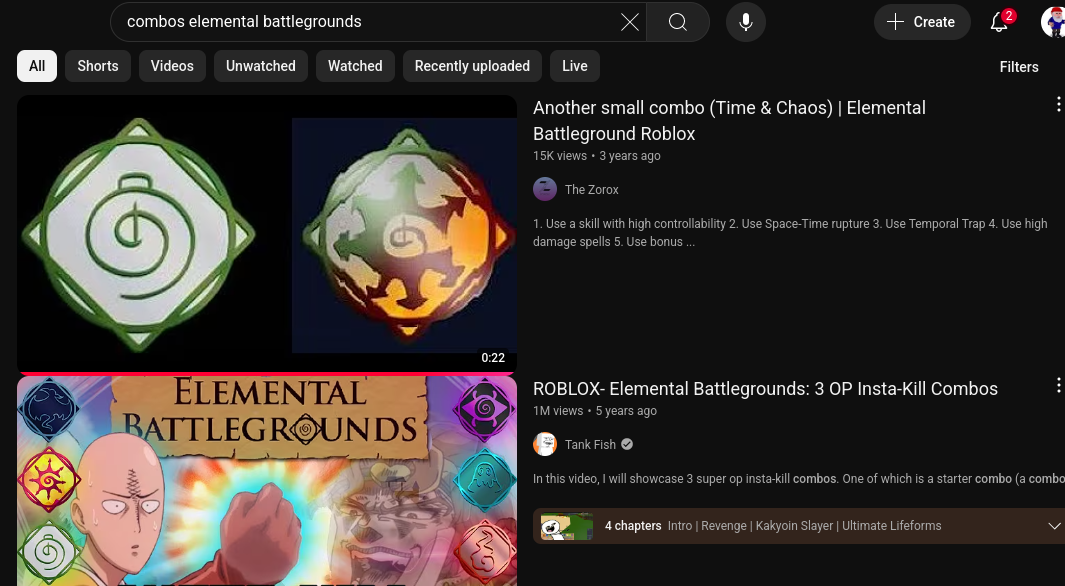Open the Another small combo (Time & Chaos) video title

tap(729, 120)
